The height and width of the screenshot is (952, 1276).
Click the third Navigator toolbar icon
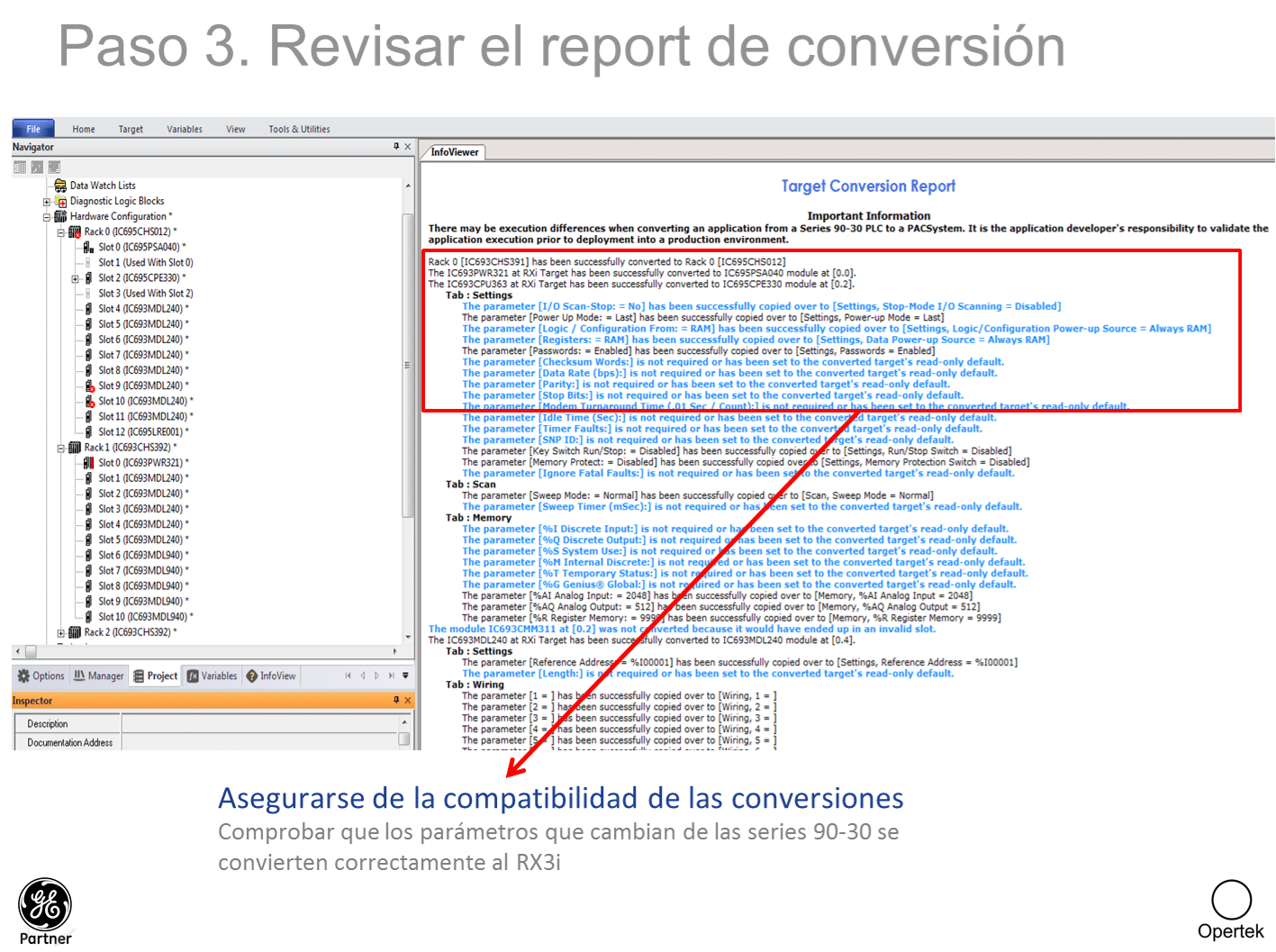(54, 167)
